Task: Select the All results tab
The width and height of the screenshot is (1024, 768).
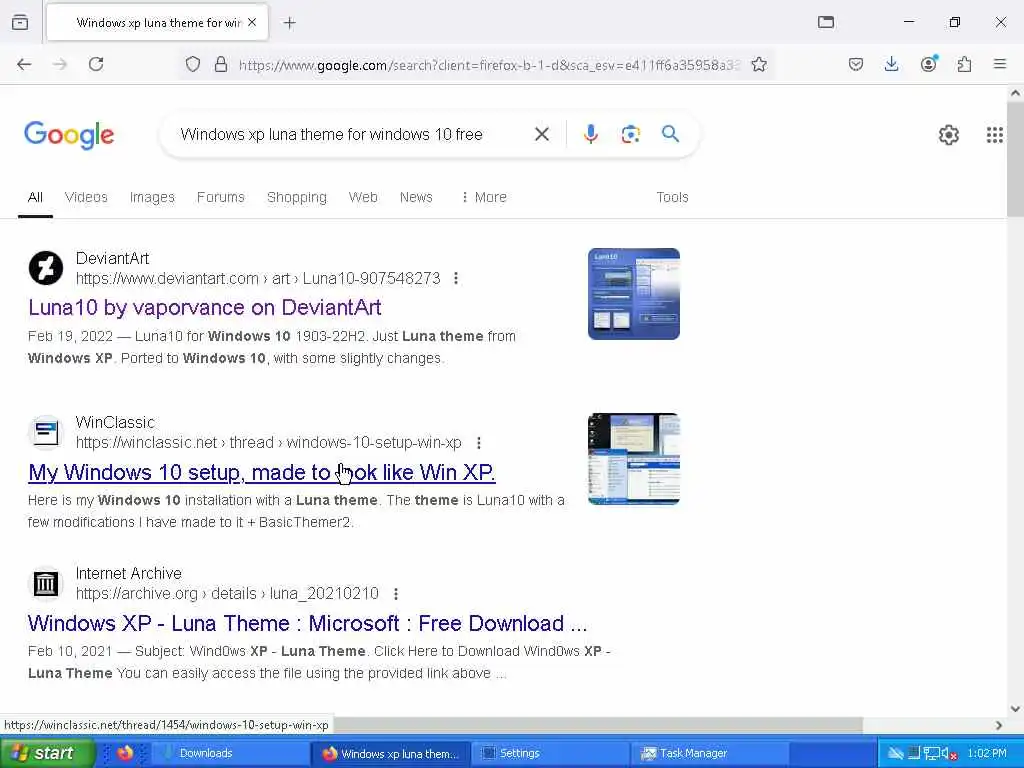Action: pos(35,197)
